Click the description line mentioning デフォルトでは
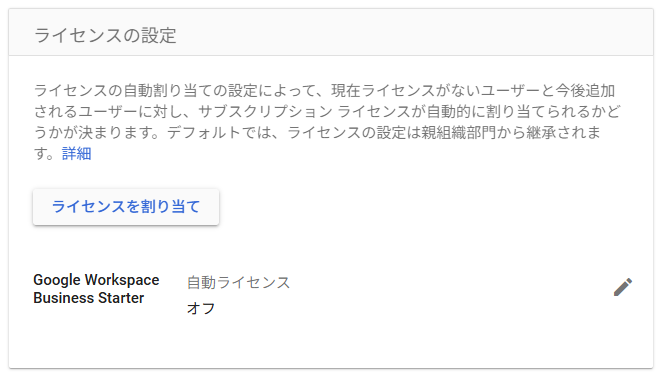The image size is (662, 378). point(317,133)
